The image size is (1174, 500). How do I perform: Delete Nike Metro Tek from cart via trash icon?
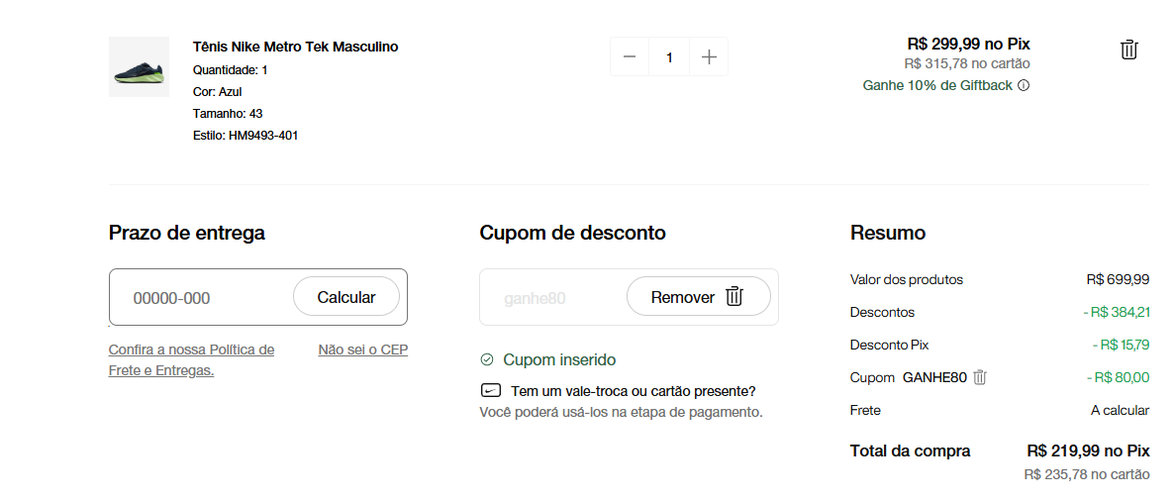pyautogui.click(x=1128, y=50)
